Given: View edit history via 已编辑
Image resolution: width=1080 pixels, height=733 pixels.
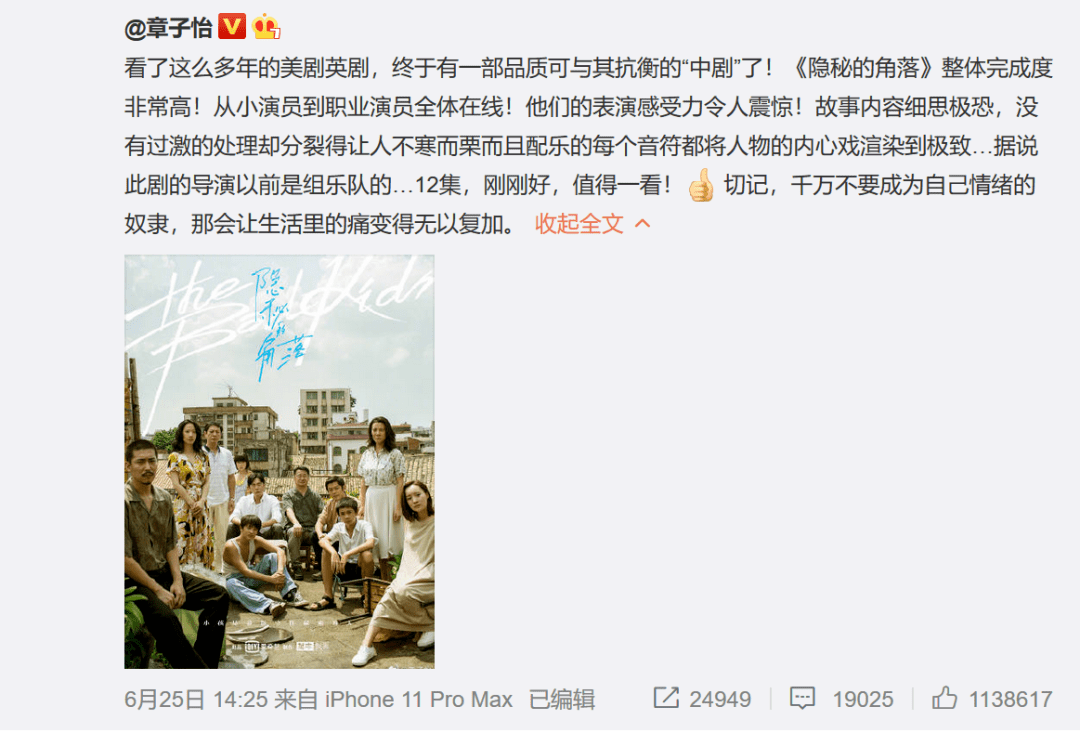Looking at the screenshot, I should pyautogui.click(x=561, y=699).
